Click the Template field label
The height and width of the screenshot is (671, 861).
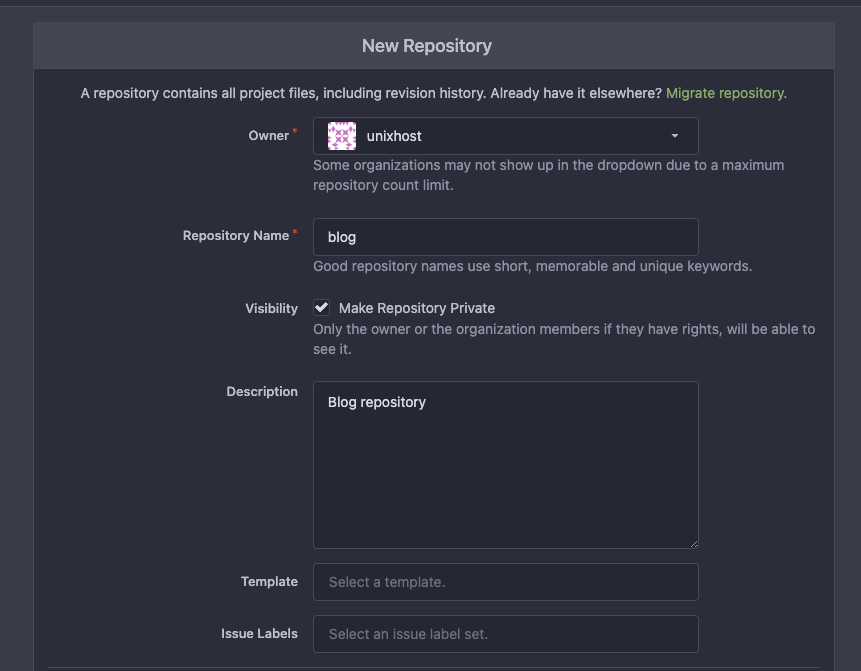(269, 581)
